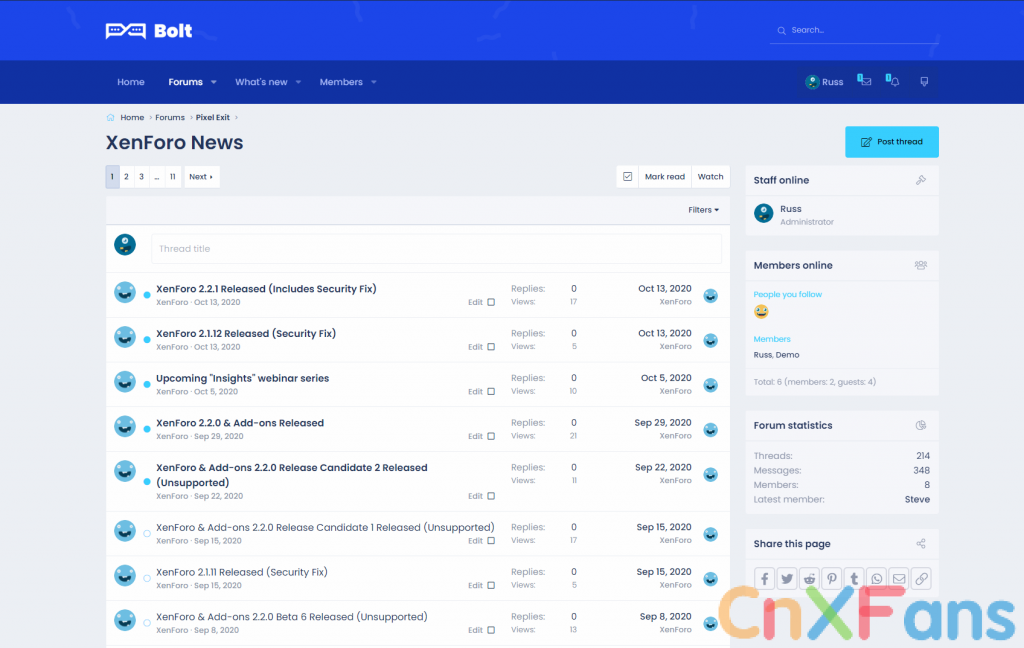Click the Post thread button
The width and height of the screenshot is (1024, 648).
click(x=891, y=142)
